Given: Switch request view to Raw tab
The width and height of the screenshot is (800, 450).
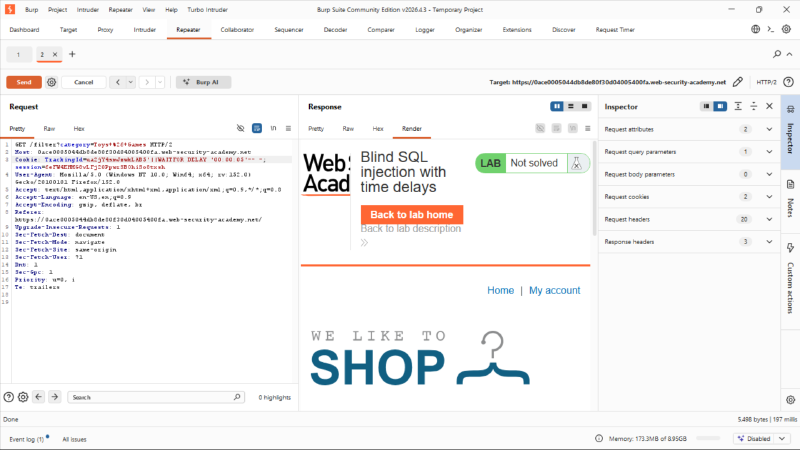Looking at the screenshot, I should click(x=49, y=129).
